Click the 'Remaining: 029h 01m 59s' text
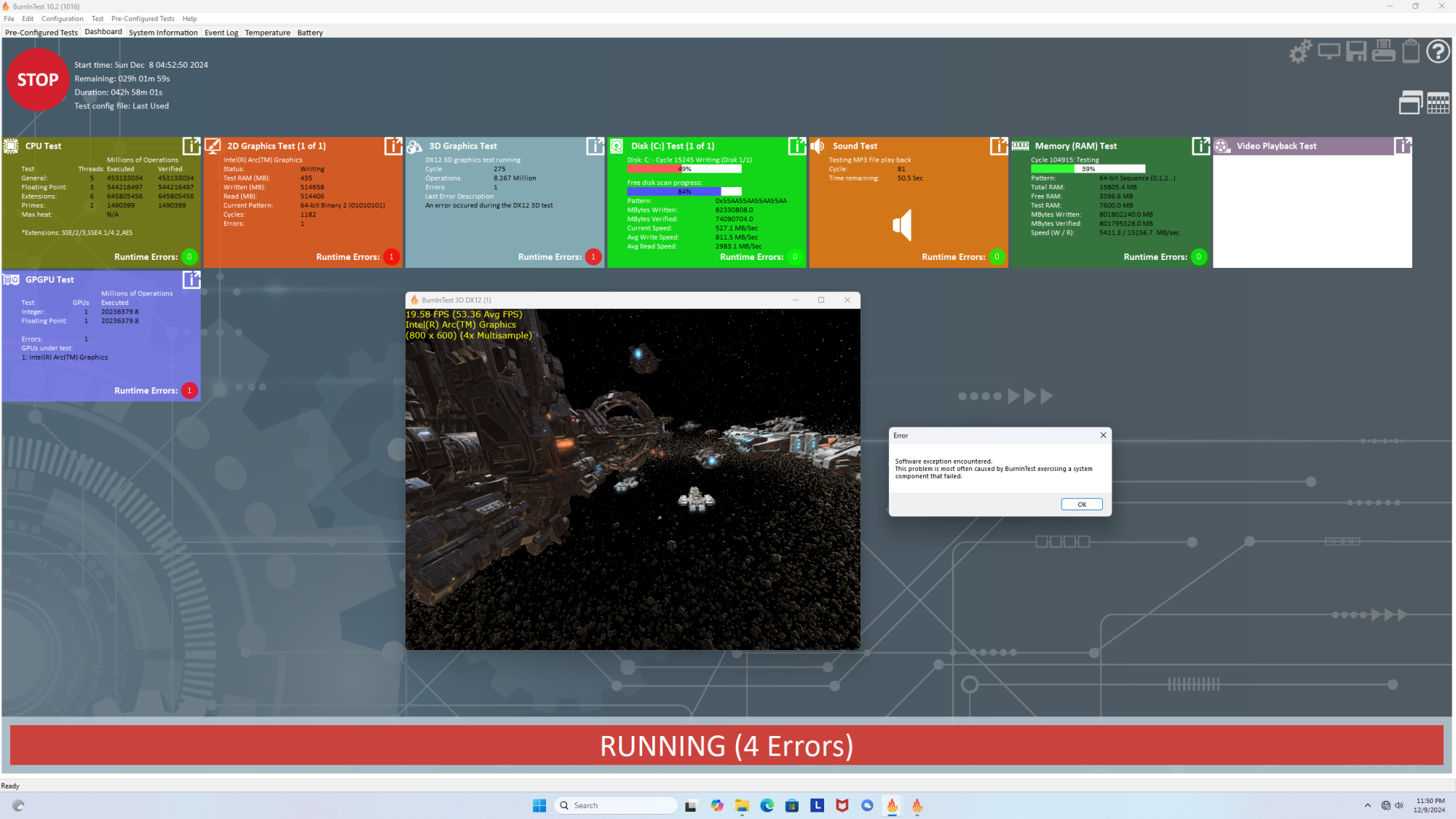The height and width of the screenshot is (819, 1456). pos(122,79)
